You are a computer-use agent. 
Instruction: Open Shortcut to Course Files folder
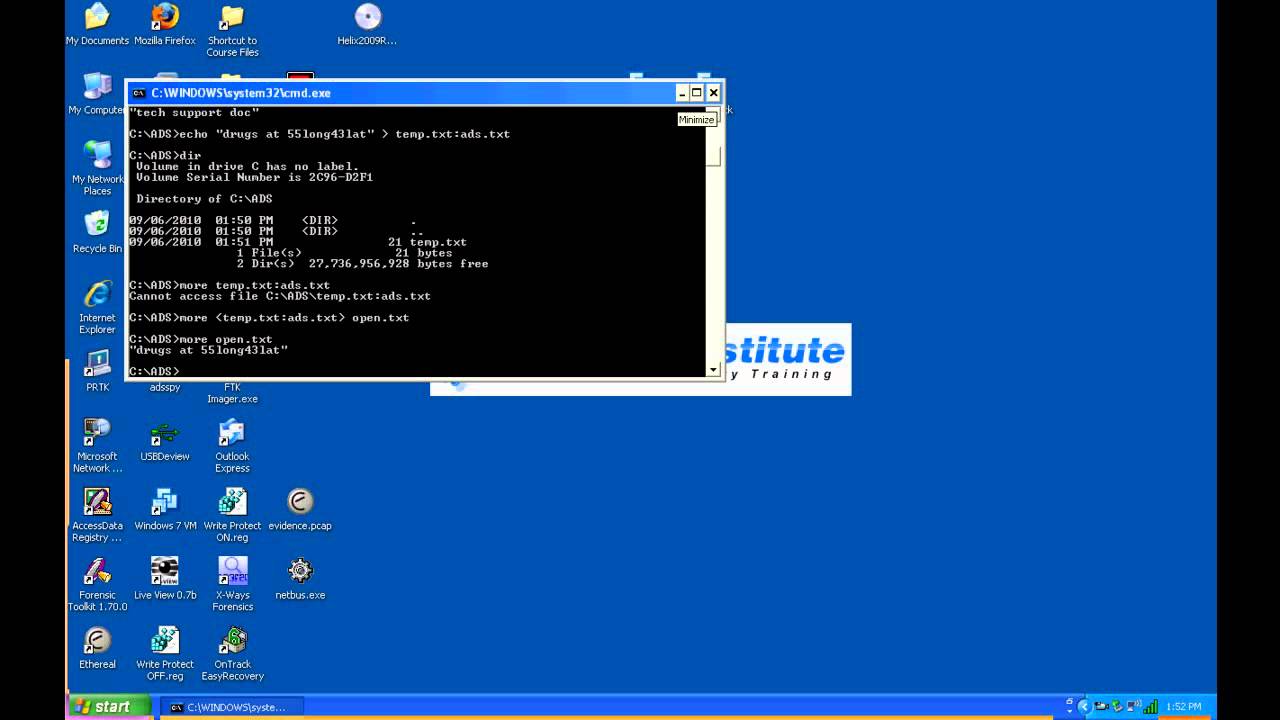coord(232,30)
